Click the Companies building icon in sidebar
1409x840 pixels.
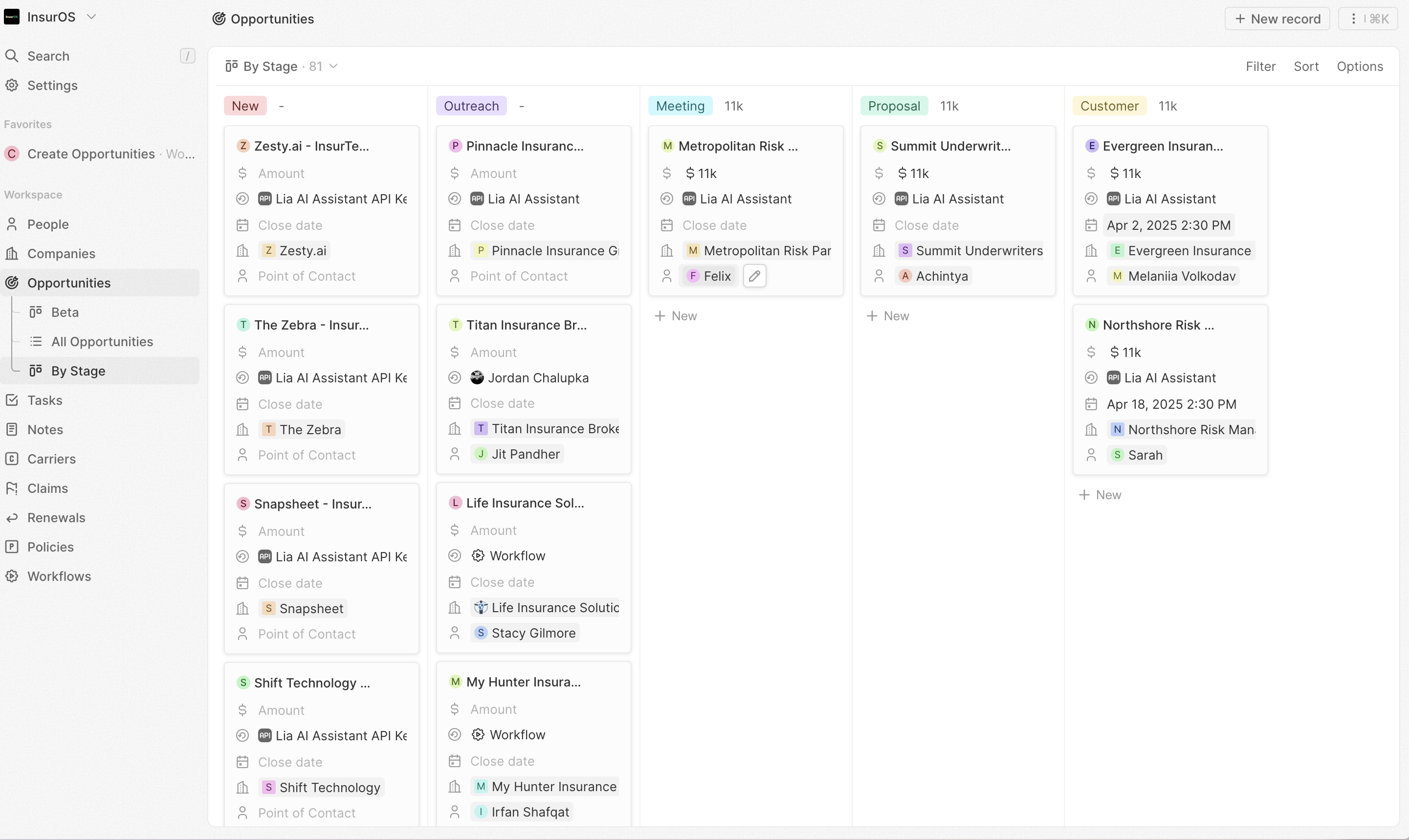[12, 254]
